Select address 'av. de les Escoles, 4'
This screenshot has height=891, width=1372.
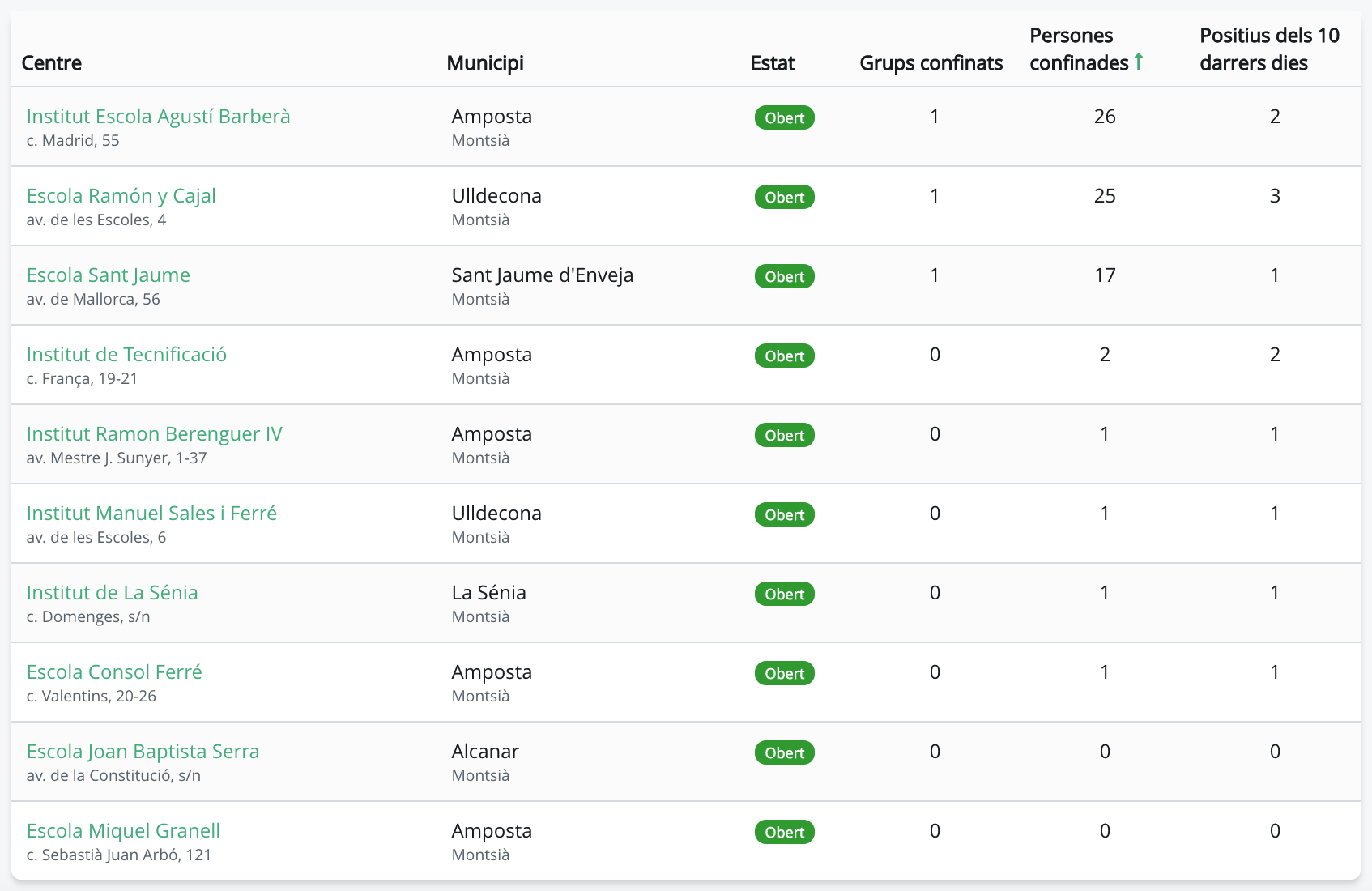pos(96,220)
